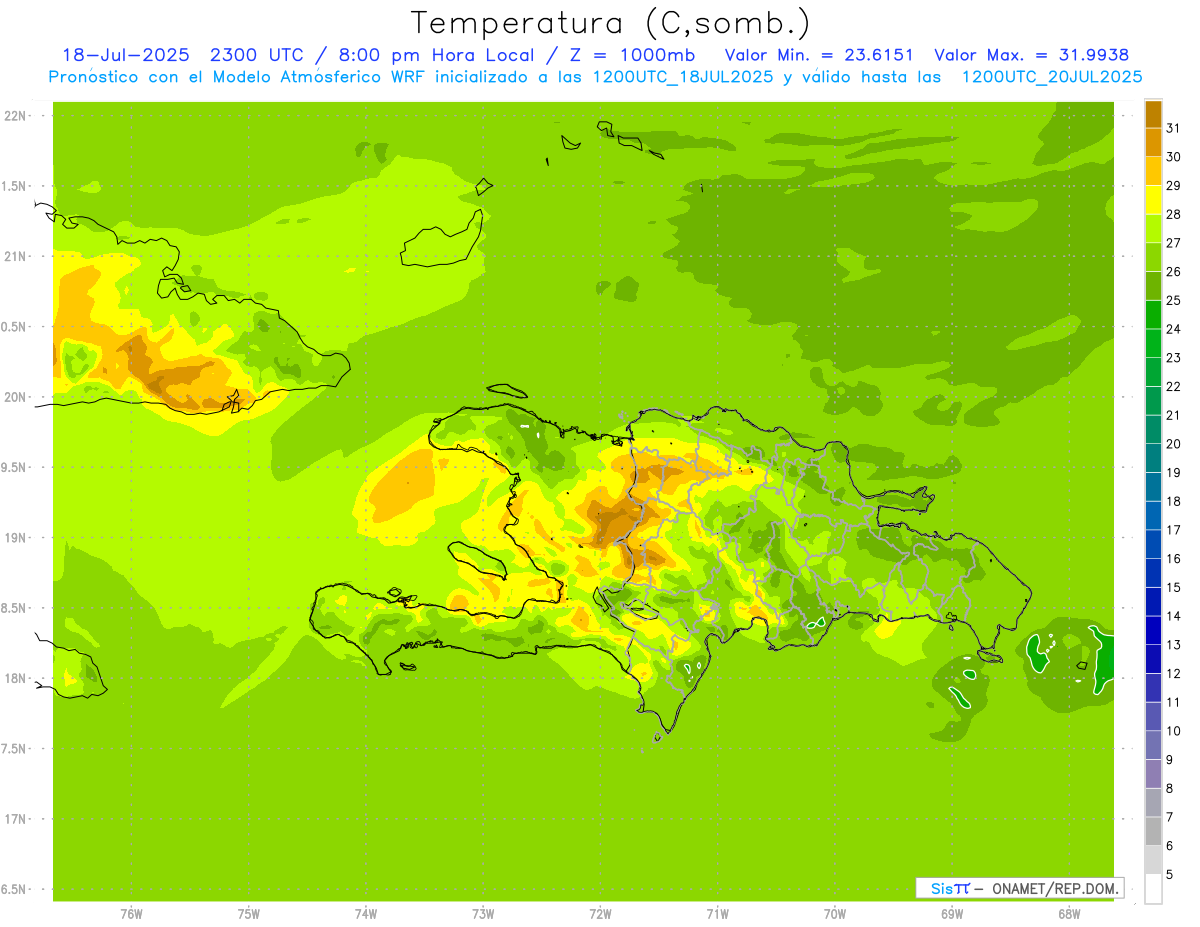
Task: Select the "Z = 1000mb" level label
Action: pyautogui.click(x=632, y=55)
